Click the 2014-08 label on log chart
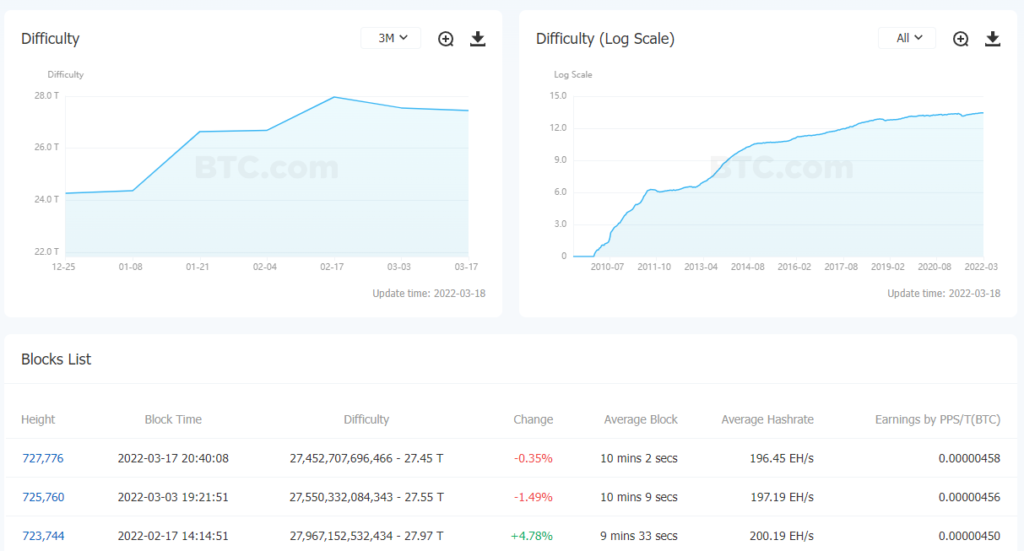This screenshot has height=551, width=1024. [x=748, y=267]
